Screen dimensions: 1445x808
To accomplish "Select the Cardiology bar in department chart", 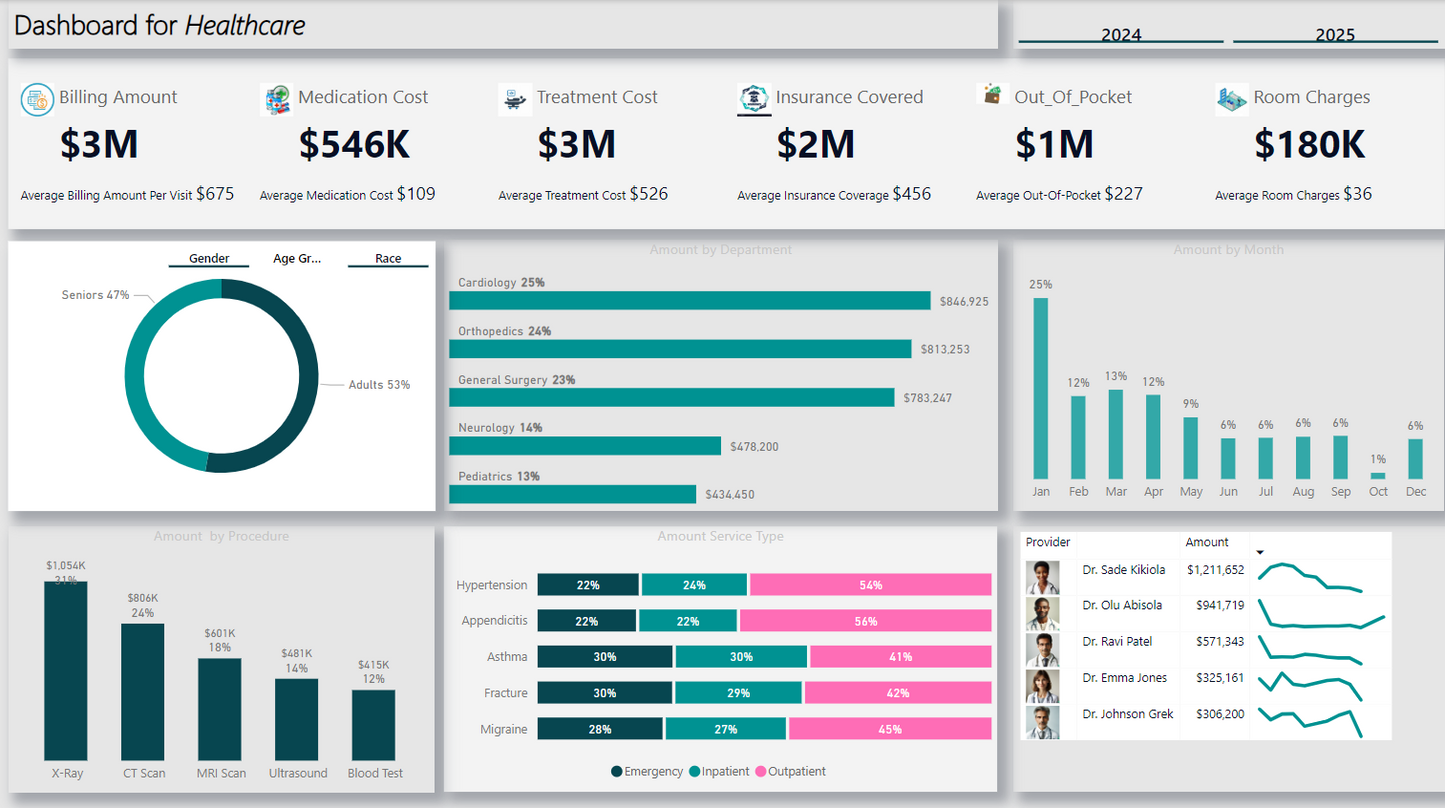I will (x=689, y=301).
